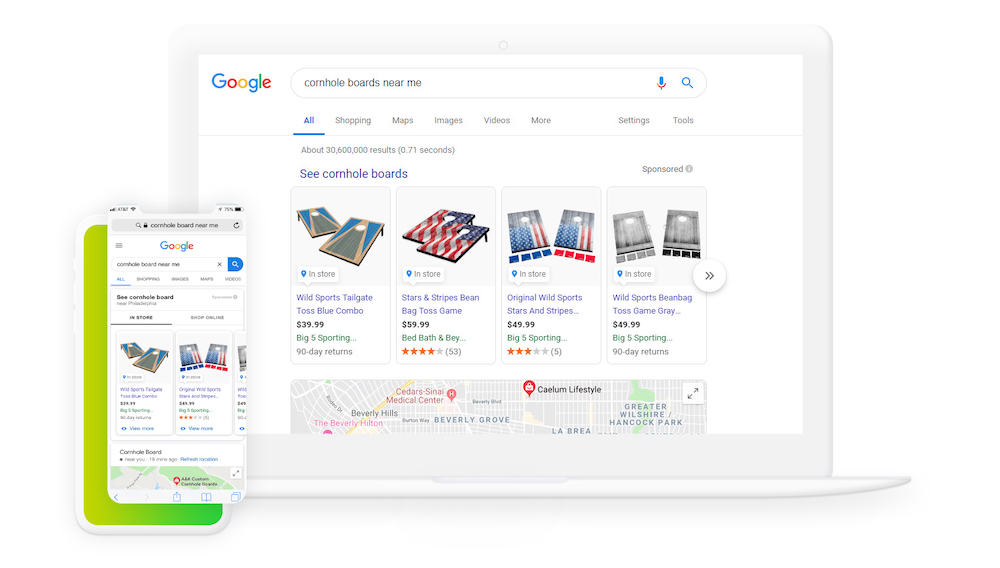This screenshot has width=1000, height=568.
Task: Click the reload icon in the phone address bar
Action: [x=236, y=225]
